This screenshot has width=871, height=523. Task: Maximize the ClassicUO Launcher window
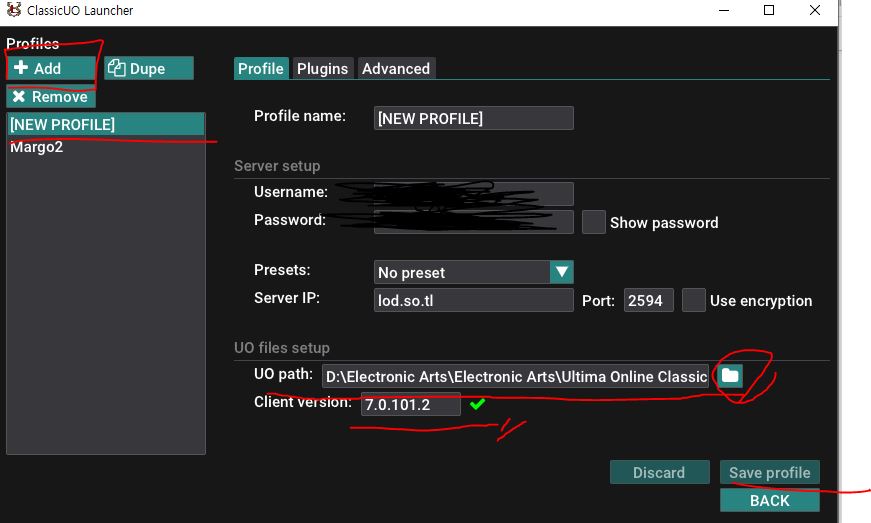click(769, 10)
